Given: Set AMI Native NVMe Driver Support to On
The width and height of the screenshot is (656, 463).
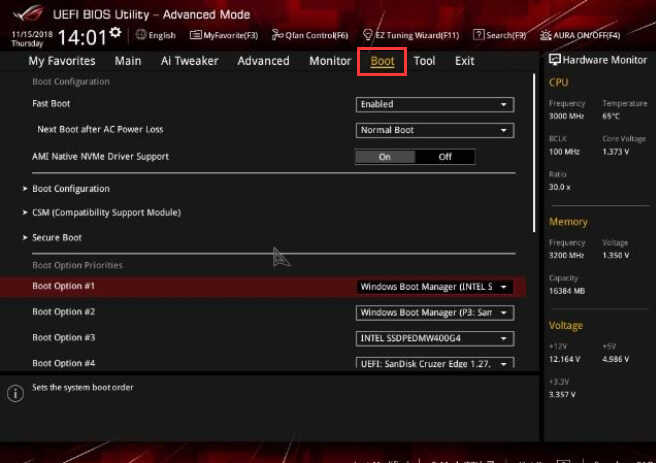Looking at the screenshot, I should coord(385,157).
